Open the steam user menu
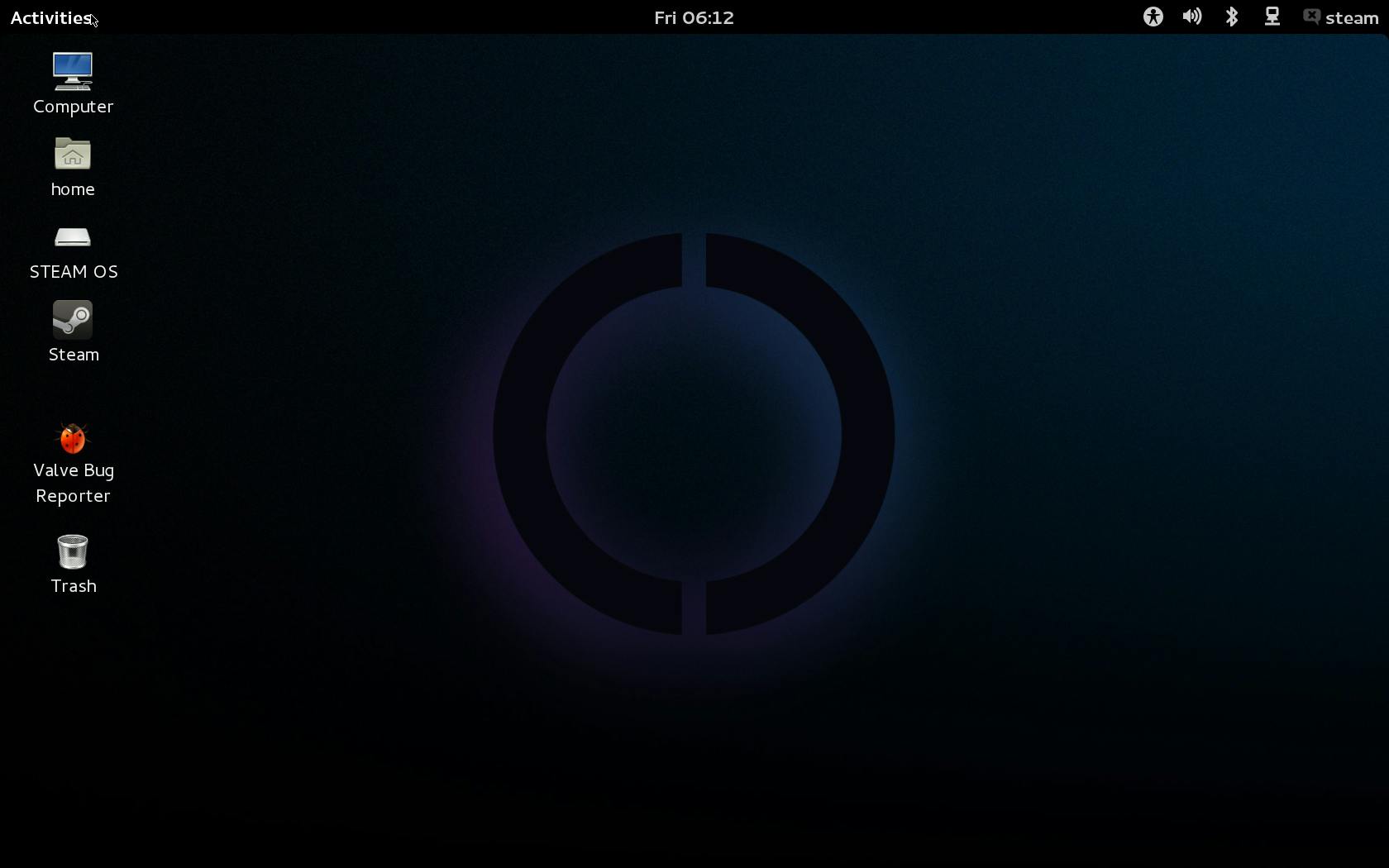 tap(1352, 18)
